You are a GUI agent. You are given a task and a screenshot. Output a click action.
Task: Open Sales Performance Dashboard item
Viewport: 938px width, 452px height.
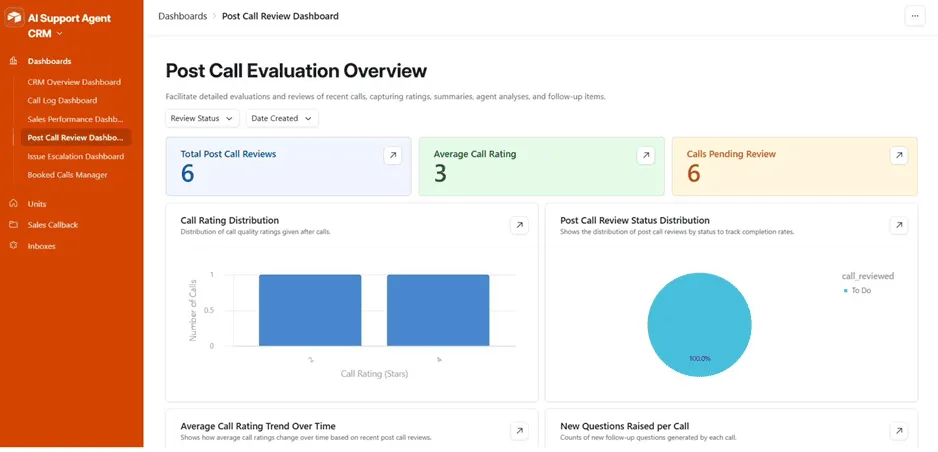click(x=75, y=119)
